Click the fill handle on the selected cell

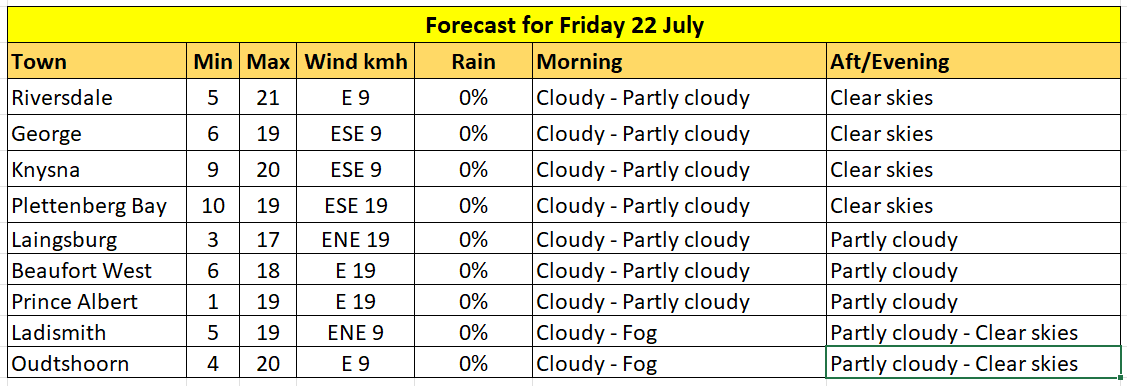click(x=1121, y=377)
